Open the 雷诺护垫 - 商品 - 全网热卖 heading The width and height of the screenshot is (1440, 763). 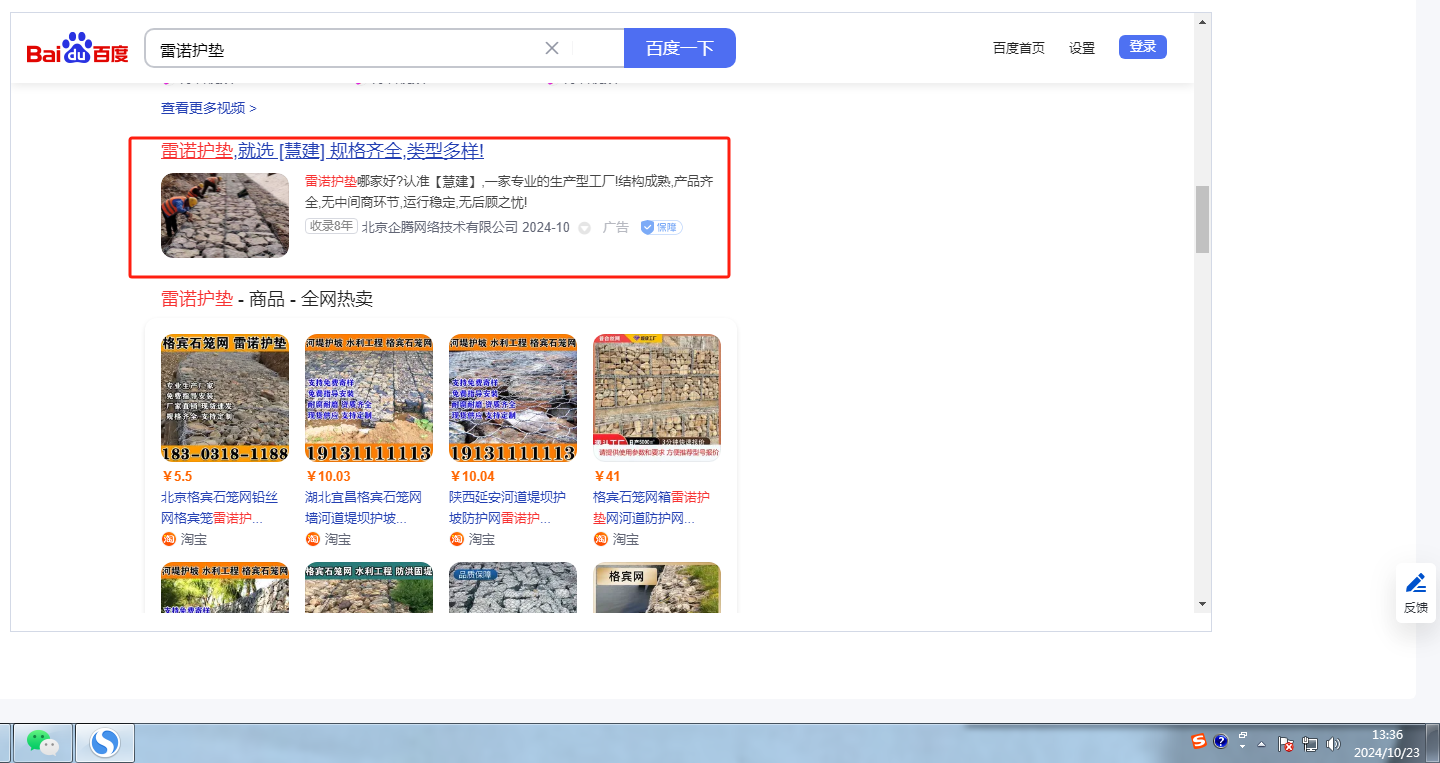[267, 299]
